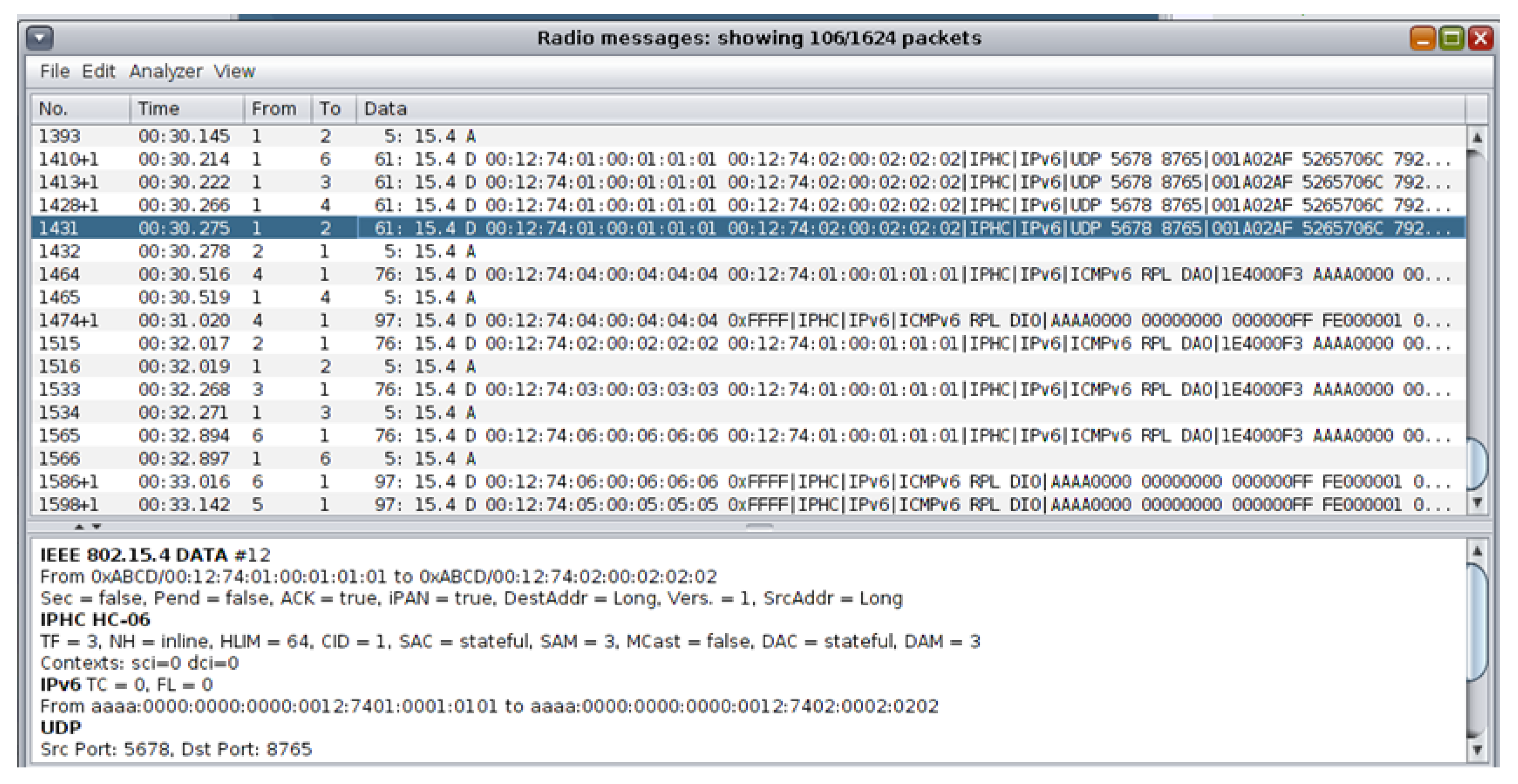Sort packets by the Time column header
This screenshot has height=784, width=1518.
(186, 109)
